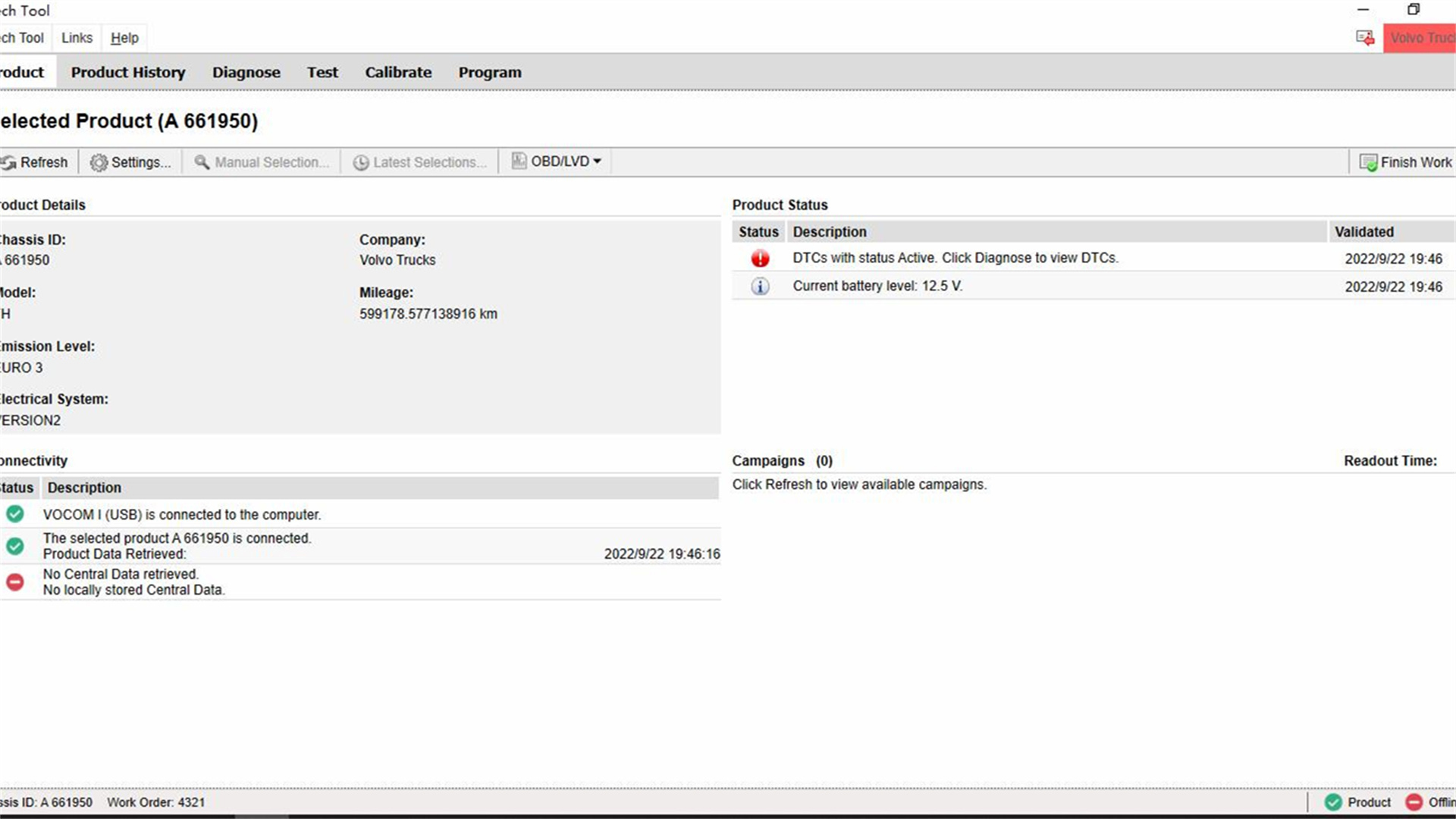Viewport: 1456px width, 819px height.
Task: Click the Refresh icon in toolbar
Action: (x=8, y=162)
